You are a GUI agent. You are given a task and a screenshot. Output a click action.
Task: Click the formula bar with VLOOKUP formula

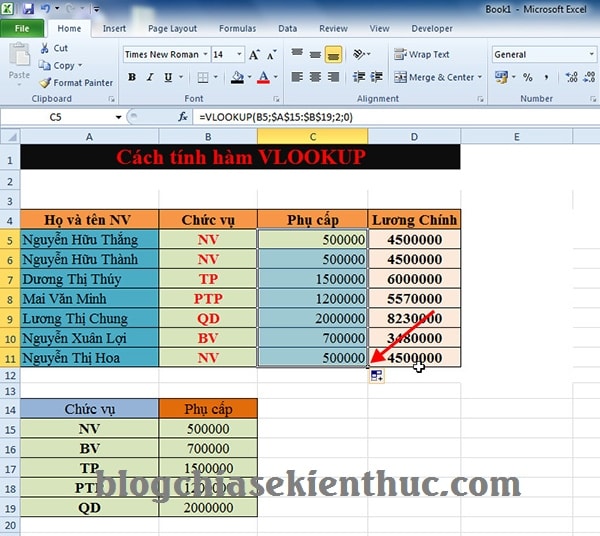(396, 117)
